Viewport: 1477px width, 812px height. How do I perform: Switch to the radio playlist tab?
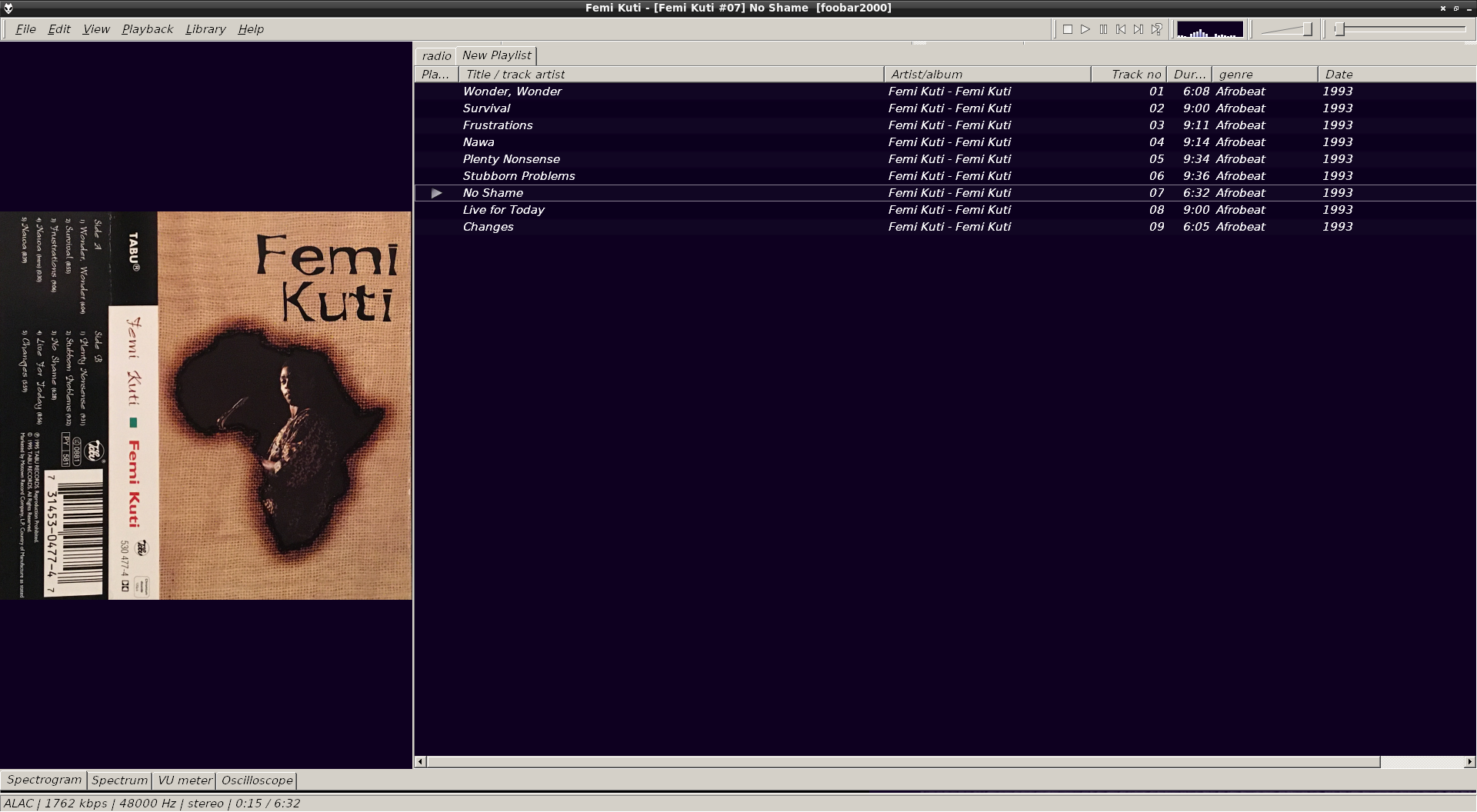(436, 56)
